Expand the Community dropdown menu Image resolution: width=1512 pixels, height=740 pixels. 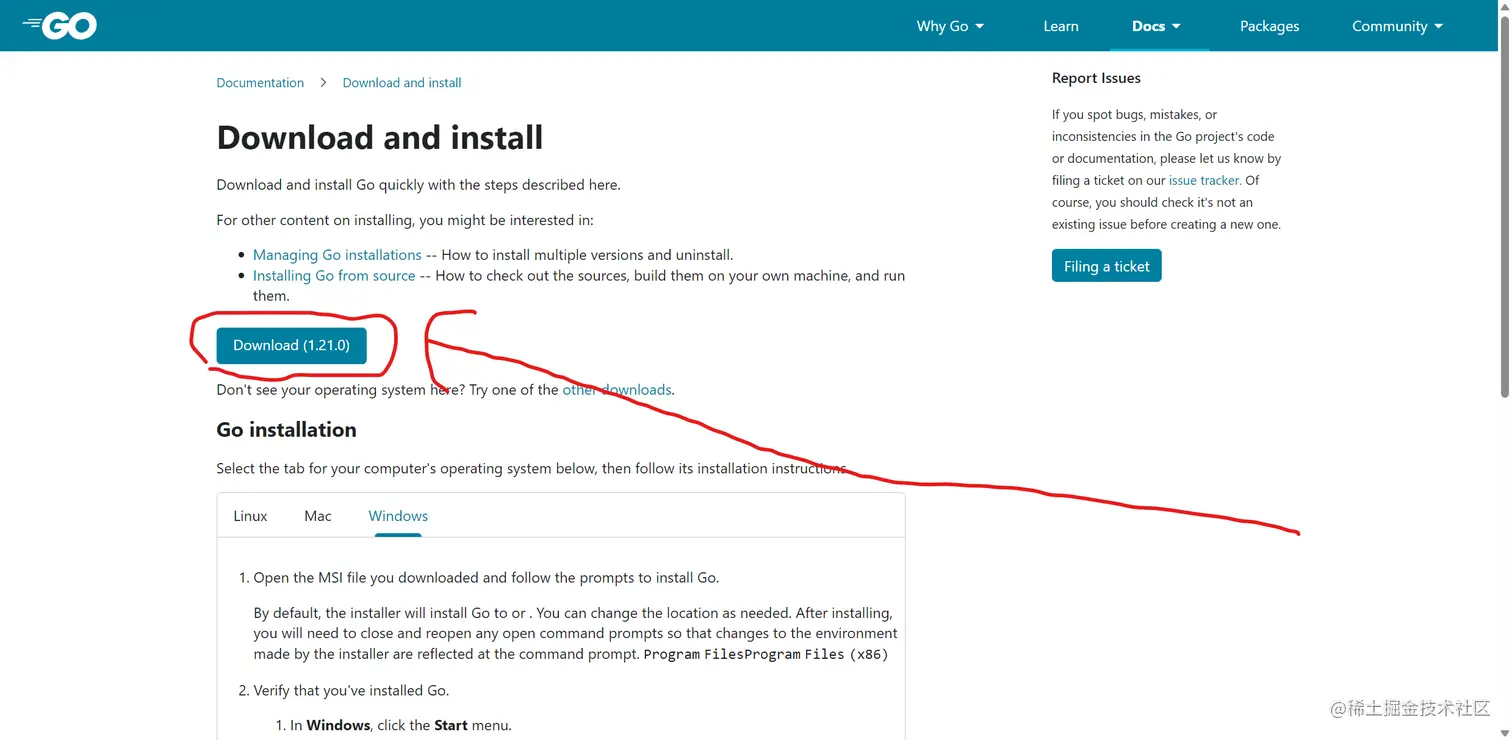1397,26
